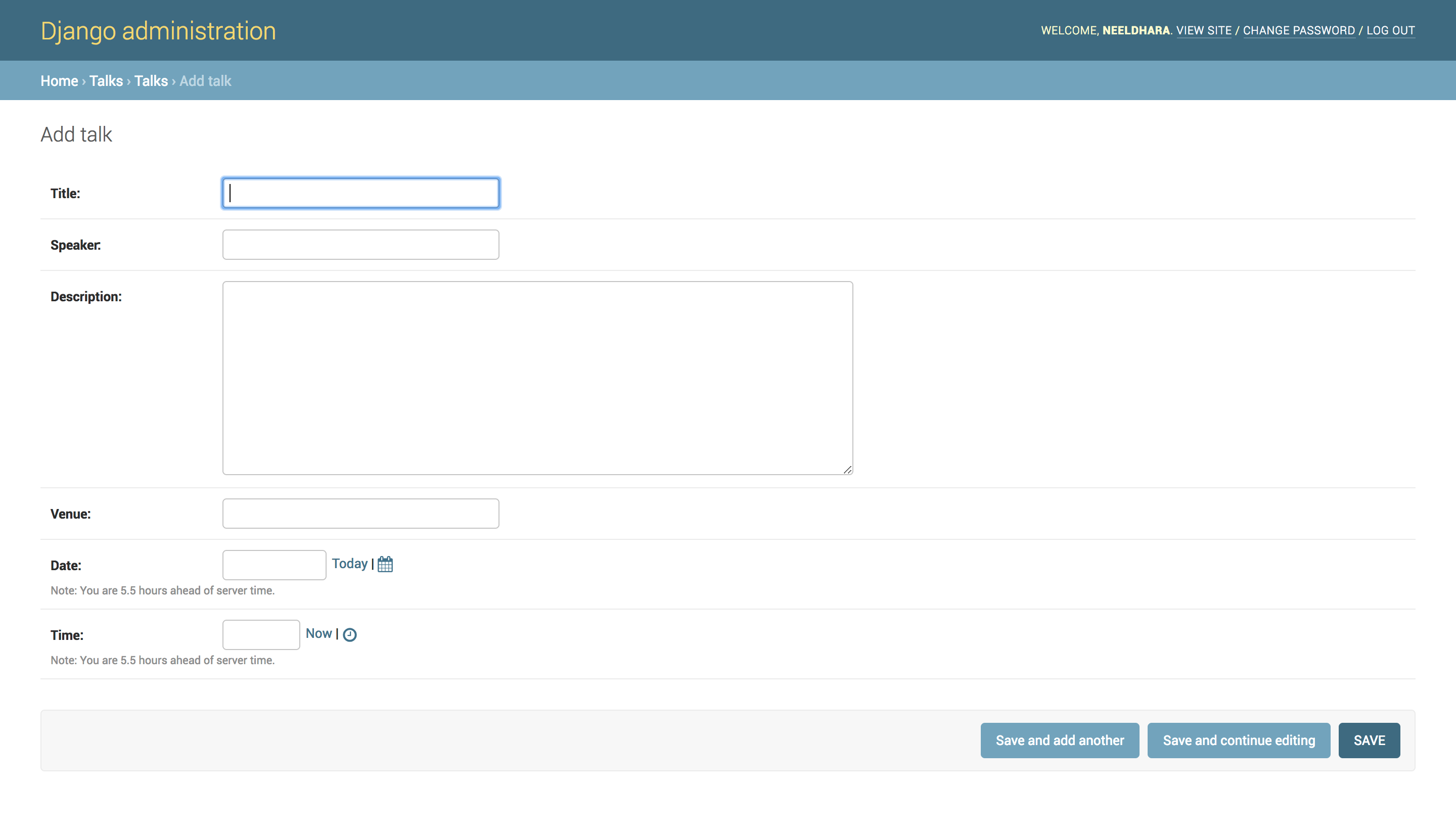Open the clock time picker icon
Screen dimensions: 1456x832
(x=350, y=634)
